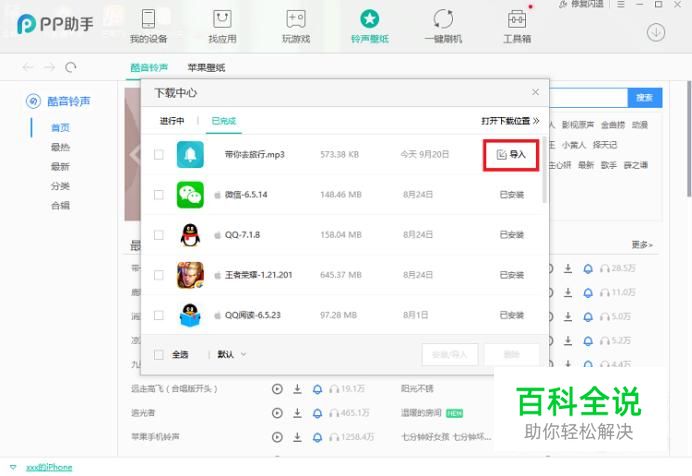Open 找应用 section
This screenshot has width=692, height=476.
coord(222,26)
